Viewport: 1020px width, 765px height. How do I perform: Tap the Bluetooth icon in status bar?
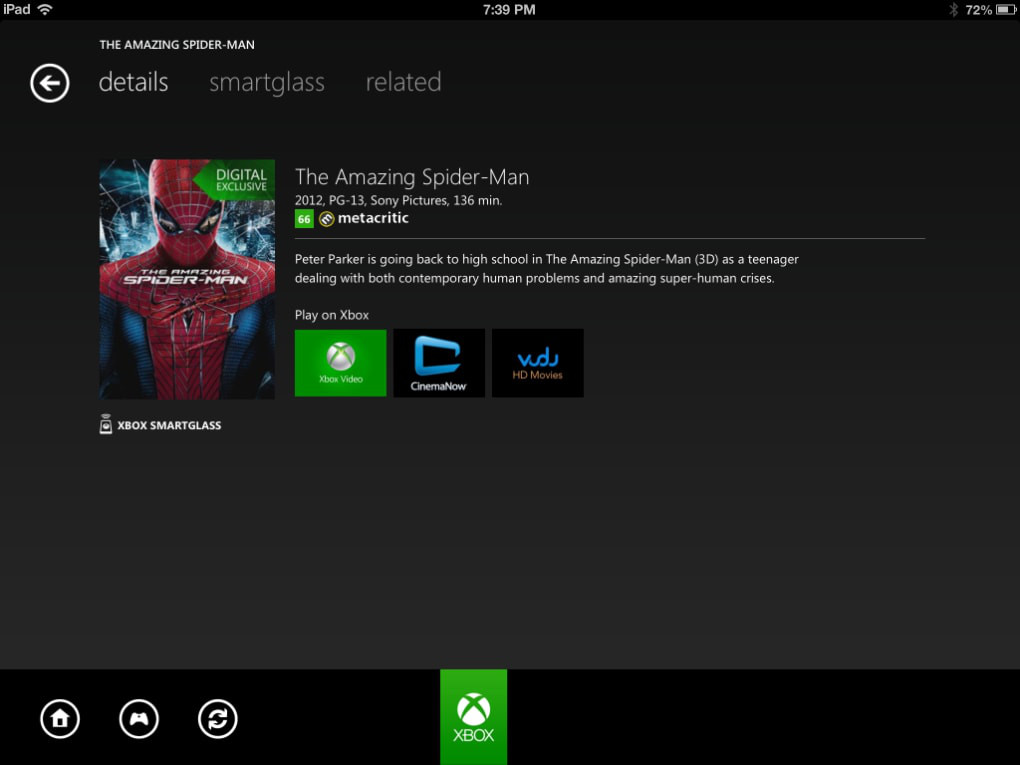(953, 10)
